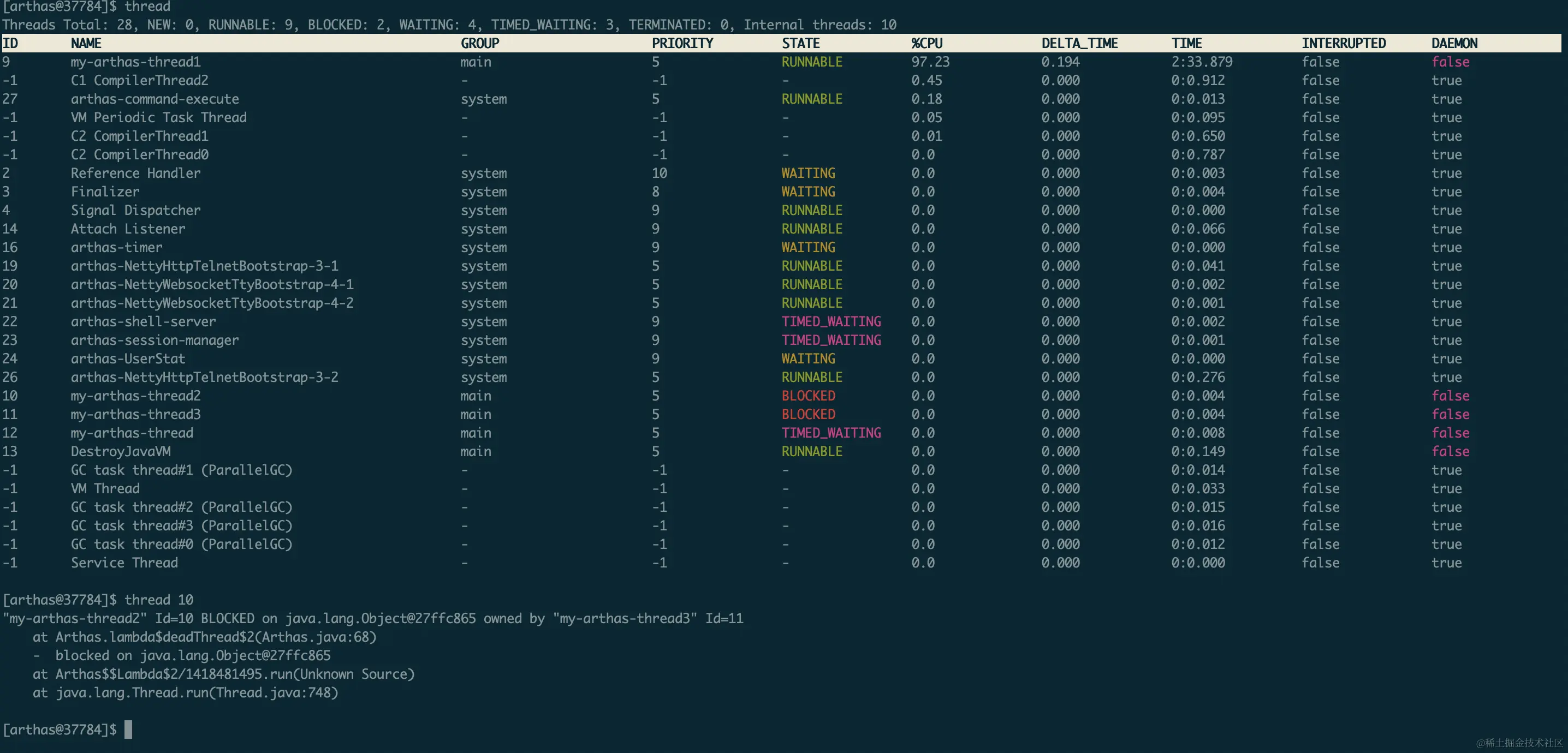Click my-arthas-thread row with TIMED_WAITING

(132, 433)
